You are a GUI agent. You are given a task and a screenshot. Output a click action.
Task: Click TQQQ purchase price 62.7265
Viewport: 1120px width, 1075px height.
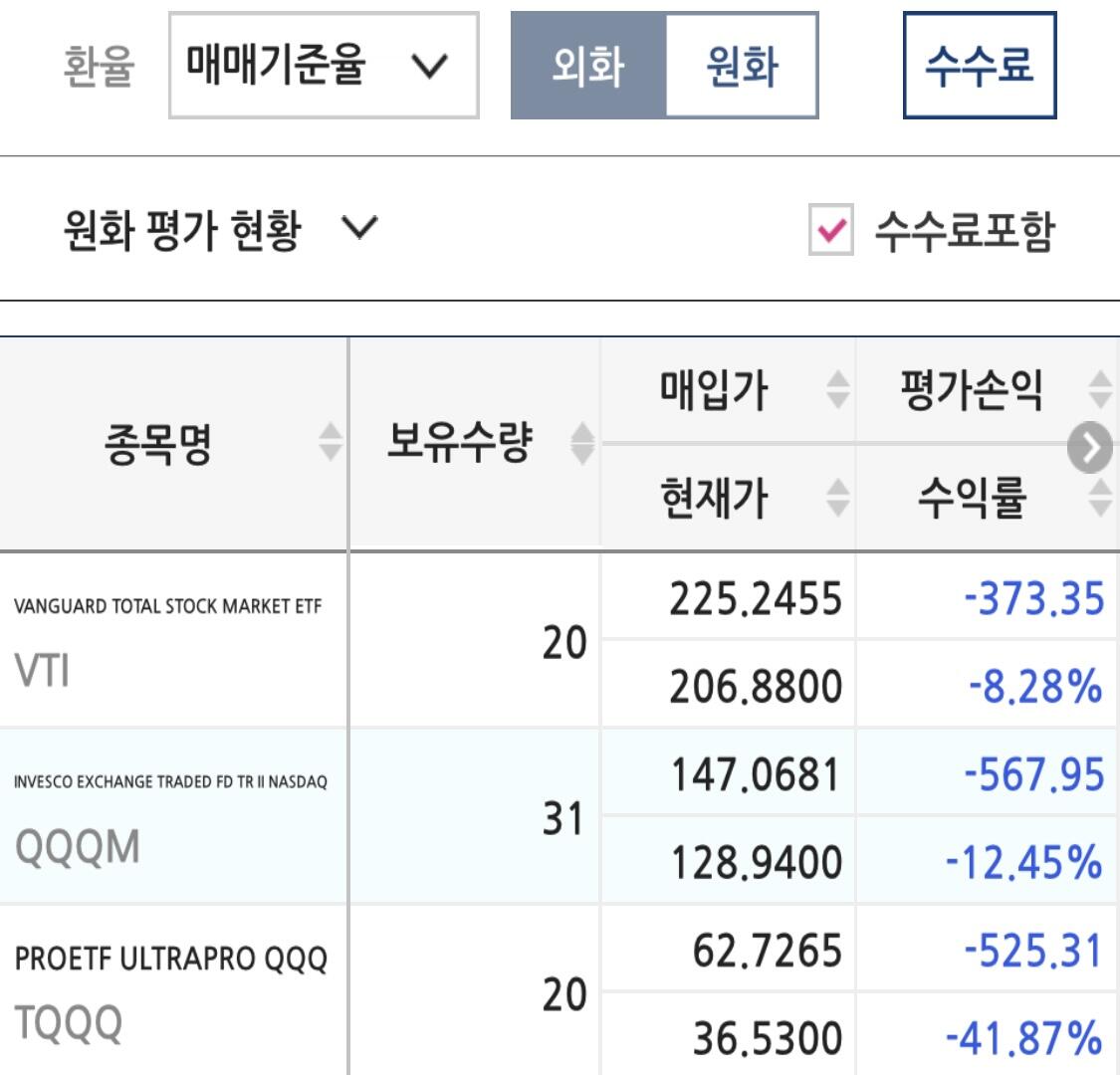[x=768, y=951]
